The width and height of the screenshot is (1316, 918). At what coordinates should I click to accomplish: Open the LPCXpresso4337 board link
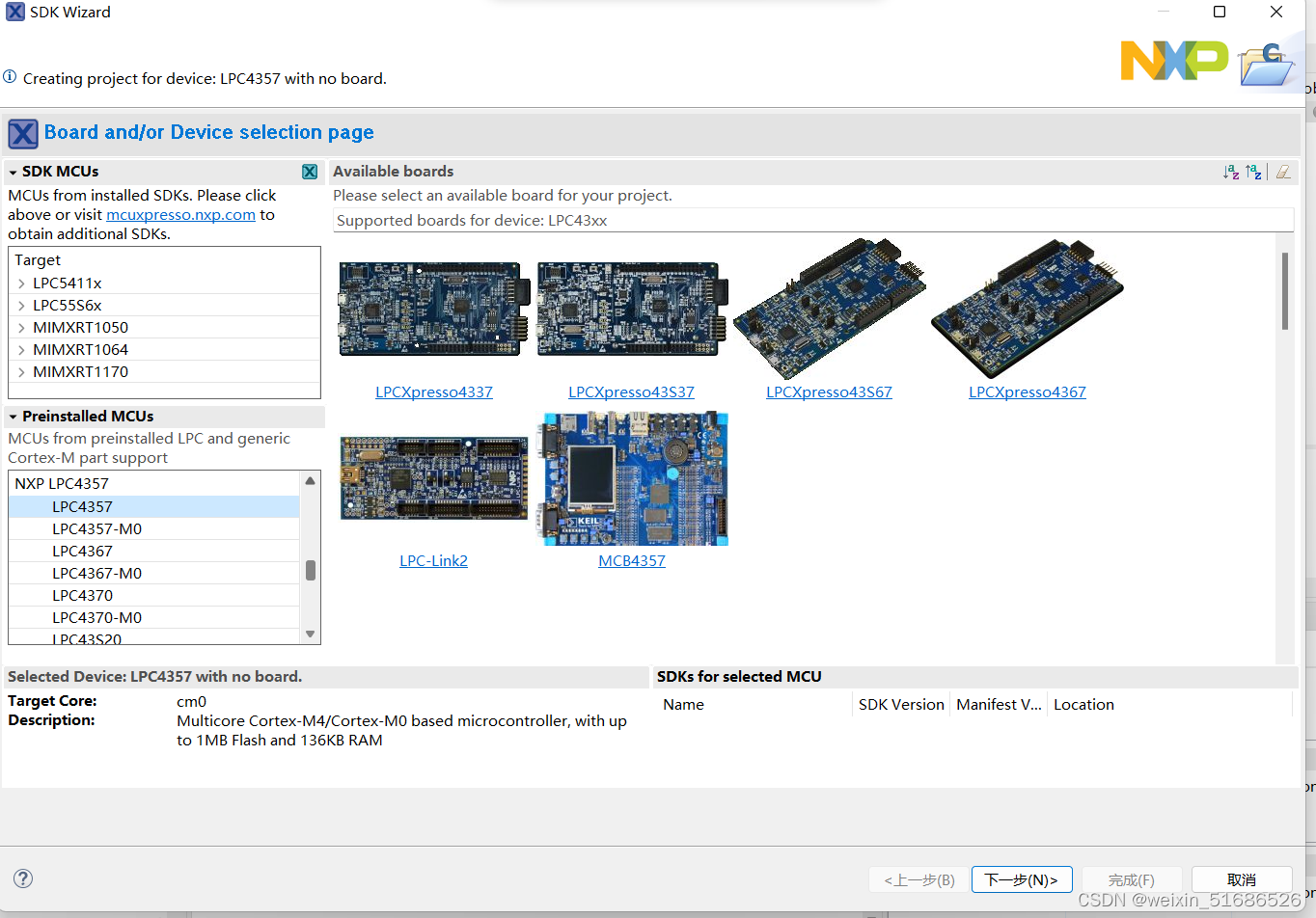(x=433, y=391)
